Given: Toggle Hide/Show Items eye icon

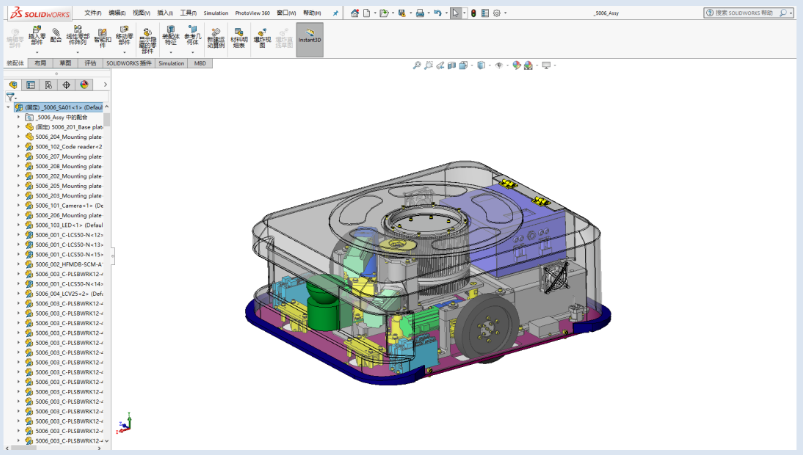Looking at the screenshot, I should tap(499, 65).
